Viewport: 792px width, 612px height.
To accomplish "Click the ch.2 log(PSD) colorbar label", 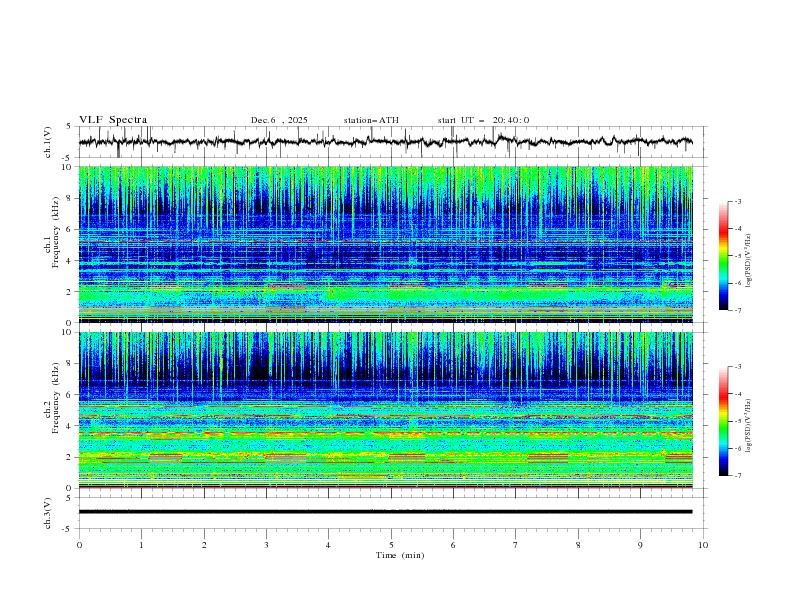I will click(748, 426).
